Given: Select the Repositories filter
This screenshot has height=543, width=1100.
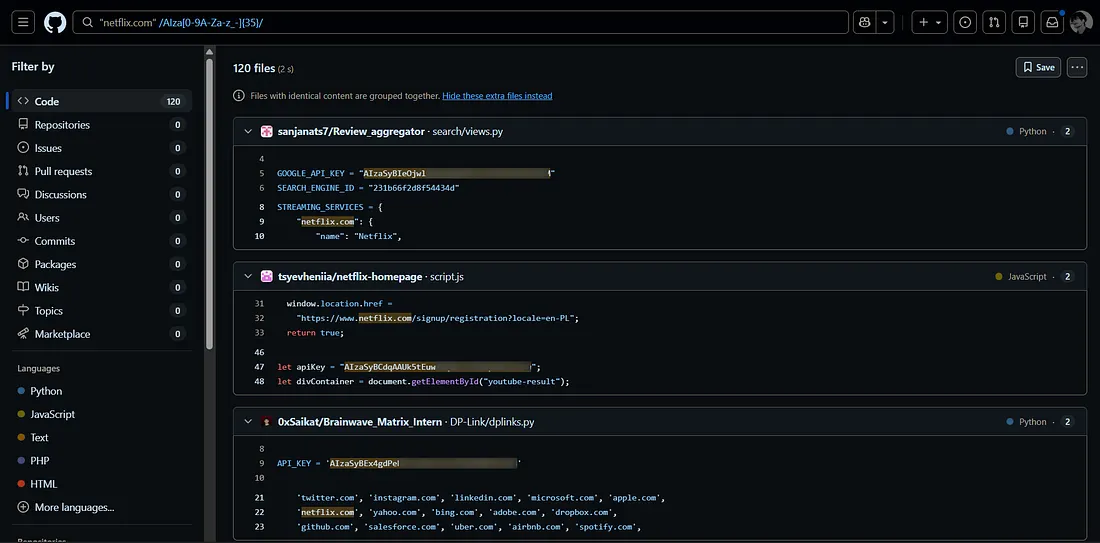Looking at the screenshot, I should click(101, 125).
